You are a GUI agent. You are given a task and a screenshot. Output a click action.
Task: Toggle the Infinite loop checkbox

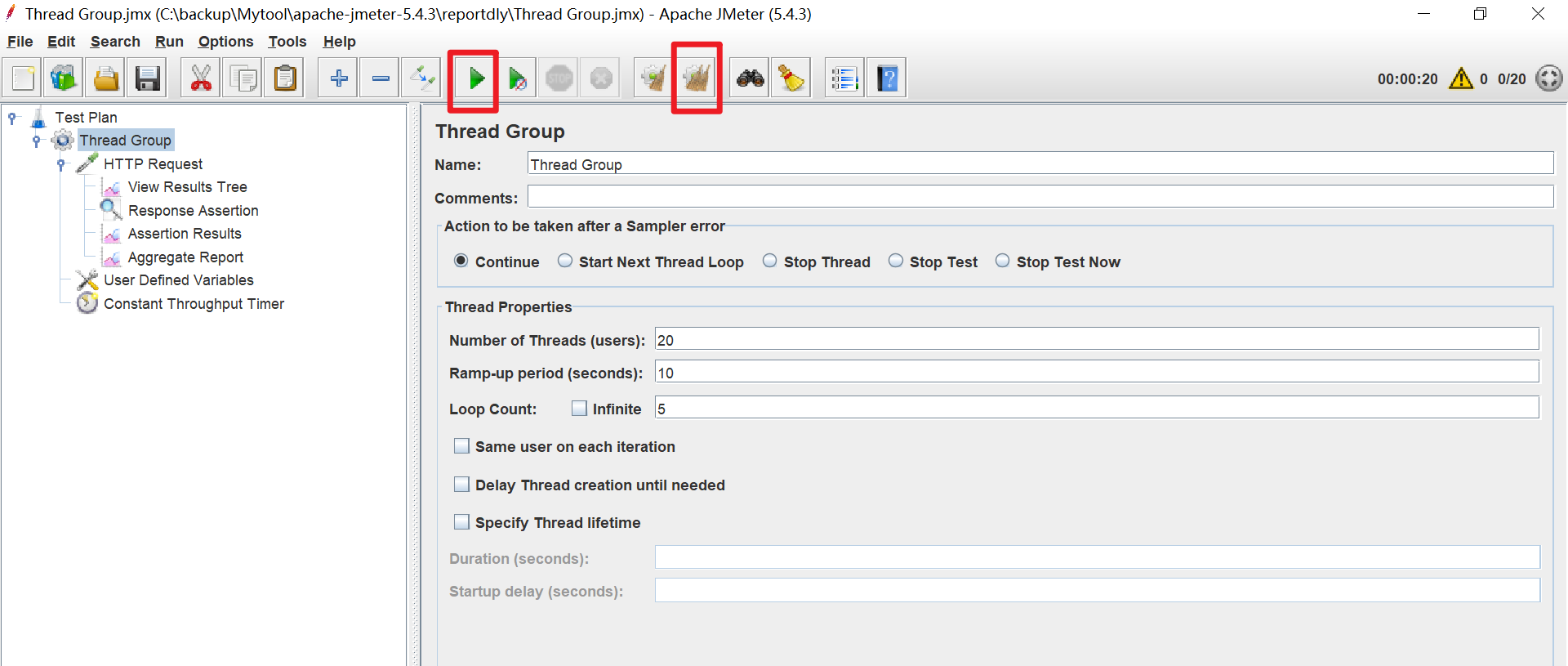pyautogui.click(x=579, y=408)
